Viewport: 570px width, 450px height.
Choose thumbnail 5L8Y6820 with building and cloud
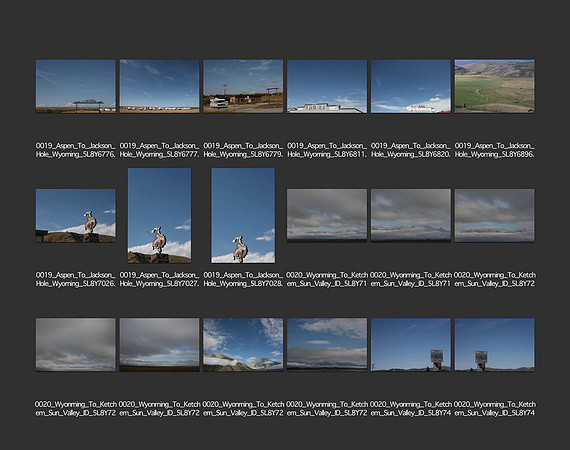pos(411,87)
